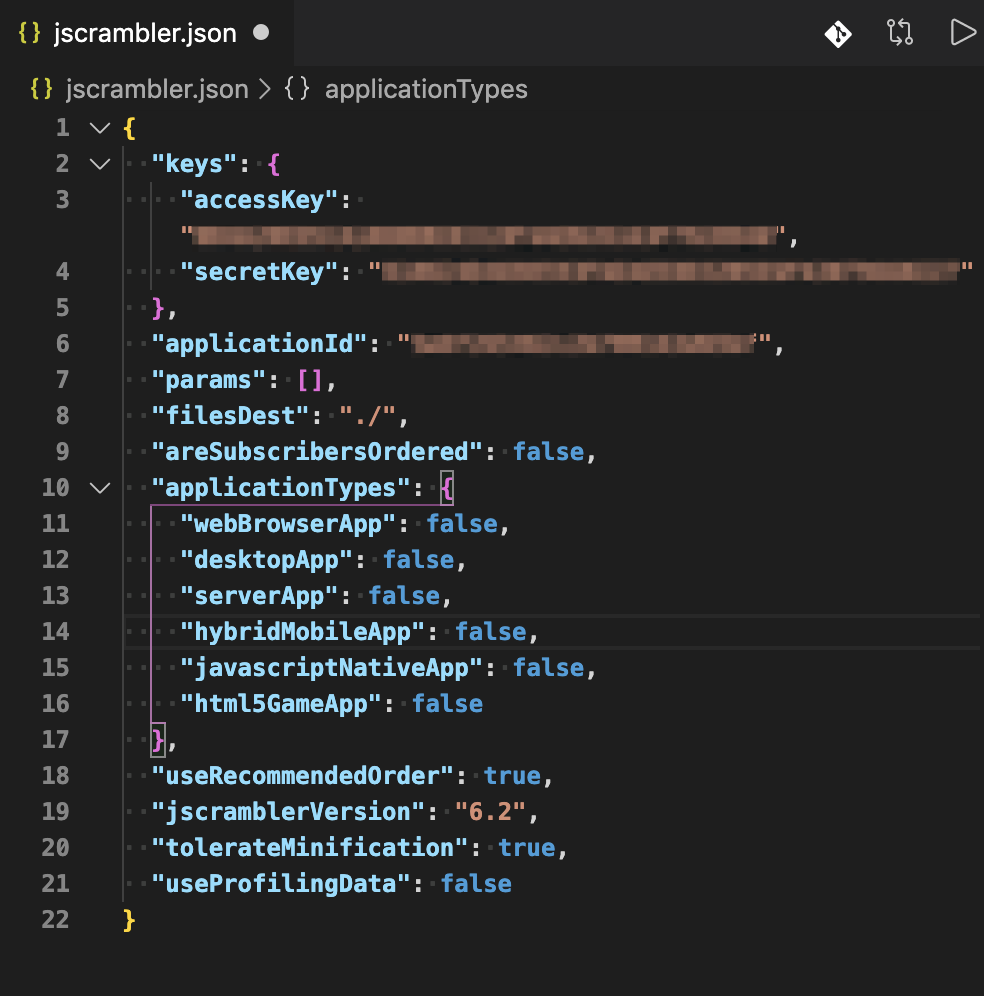
Task: Click the false value of webBrowserApp
Action: pos(462,524)
